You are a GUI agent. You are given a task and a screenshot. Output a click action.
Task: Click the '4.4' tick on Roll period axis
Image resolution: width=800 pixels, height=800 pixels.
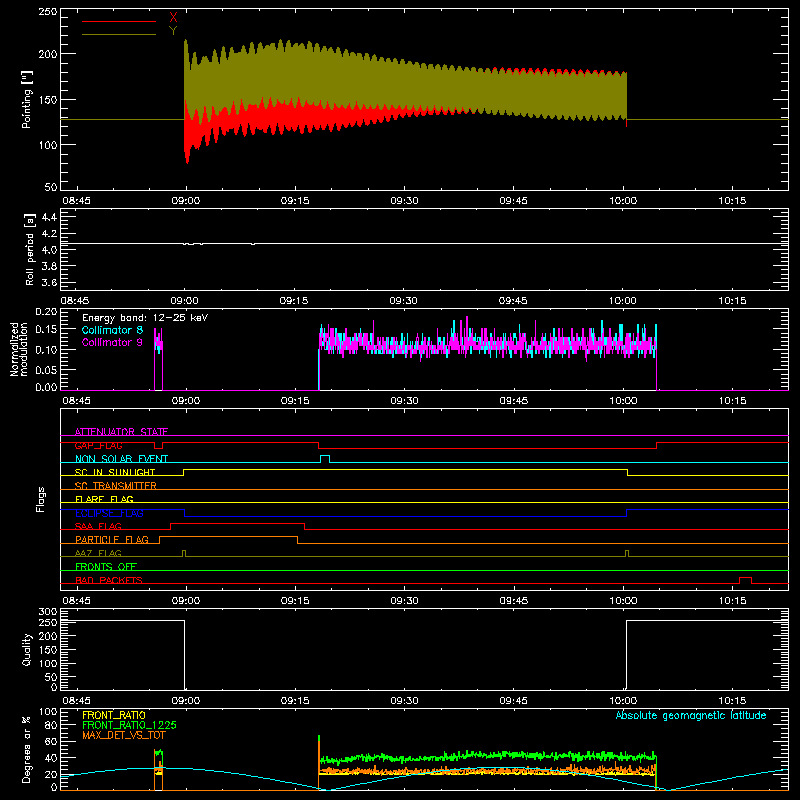[x=49, y=217]
